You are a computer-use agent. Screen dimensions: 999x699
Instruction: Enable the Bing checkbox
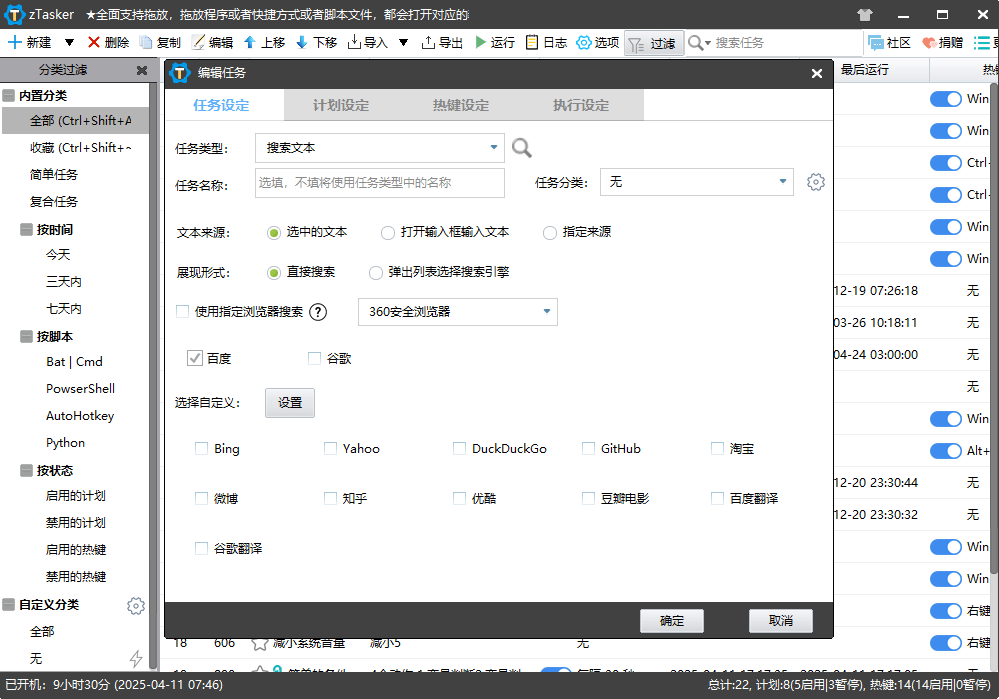[201, 448]
